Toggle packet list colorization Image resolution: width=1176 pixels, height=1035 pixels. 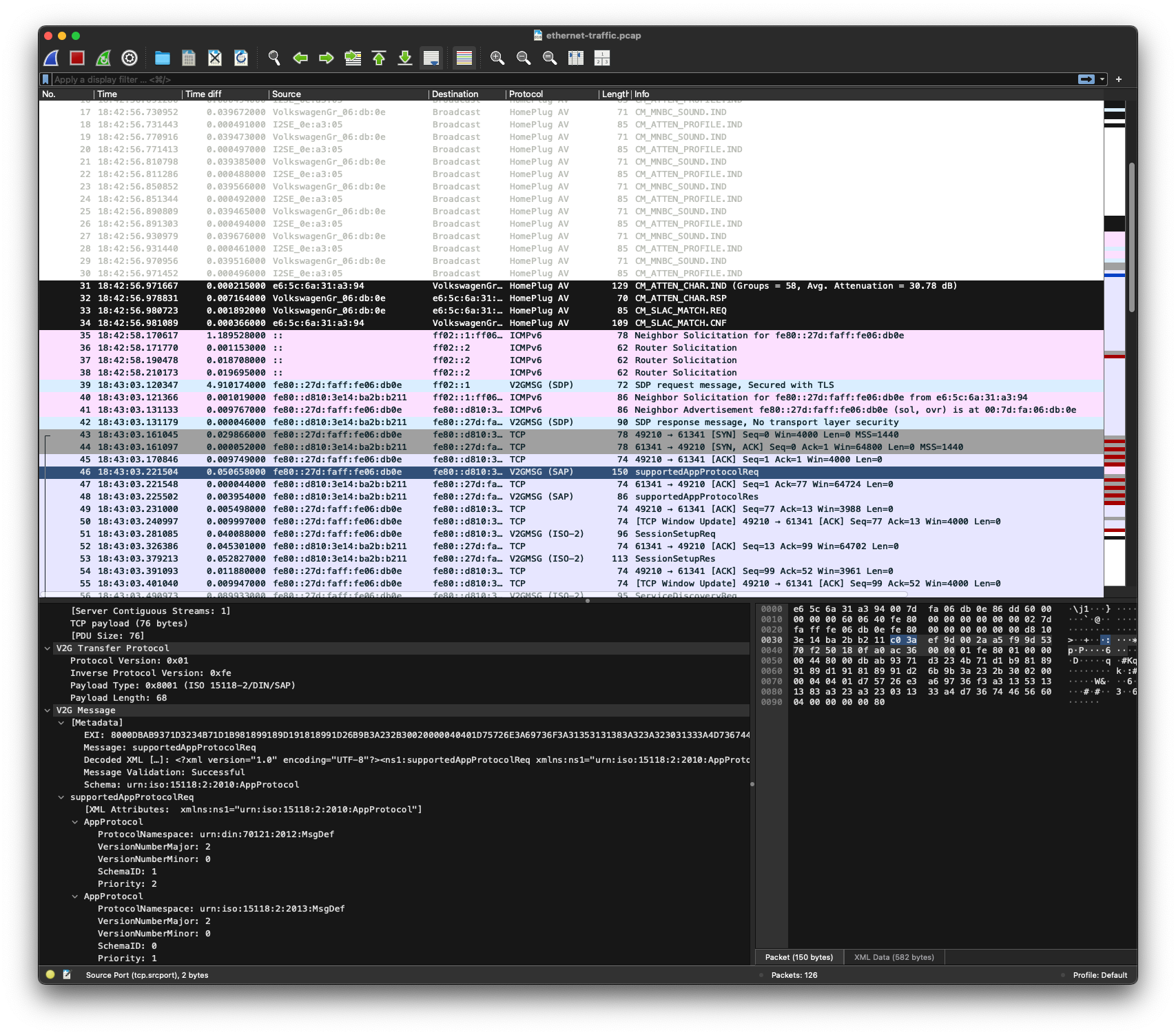(x=464, y=59)
